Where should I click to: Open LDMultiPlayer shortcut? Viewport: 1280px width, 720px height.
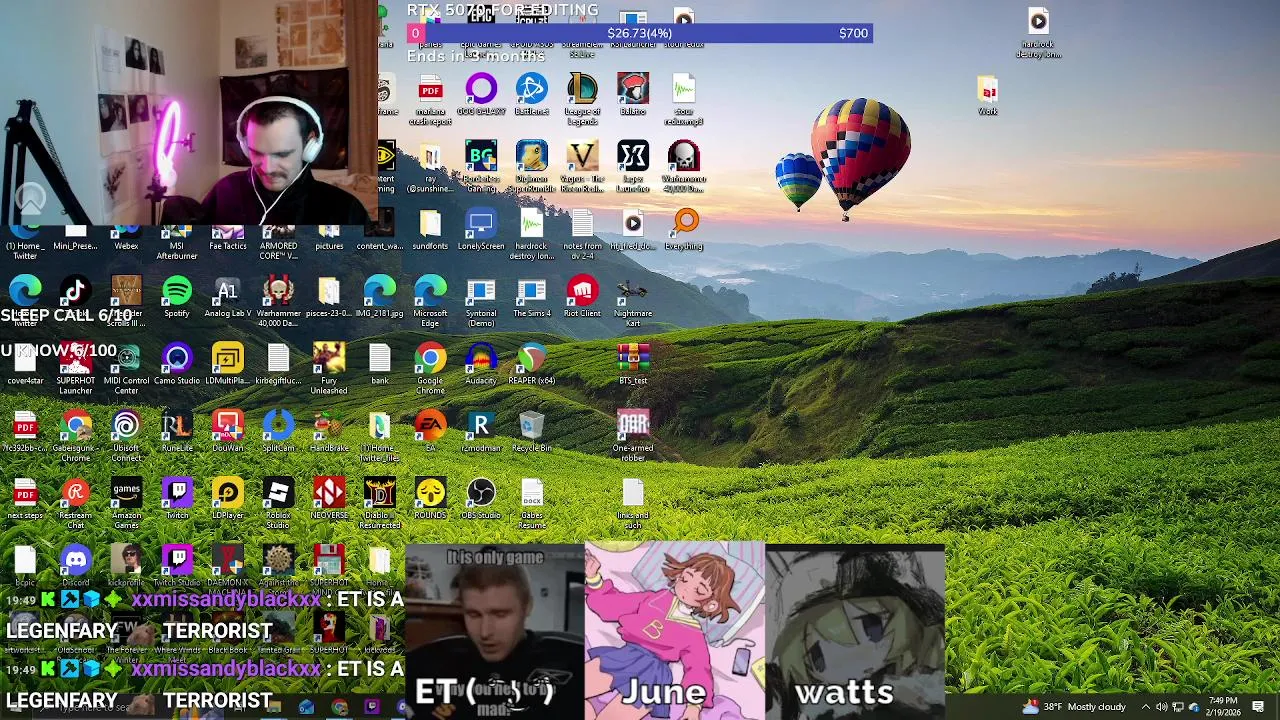point(228,365)
